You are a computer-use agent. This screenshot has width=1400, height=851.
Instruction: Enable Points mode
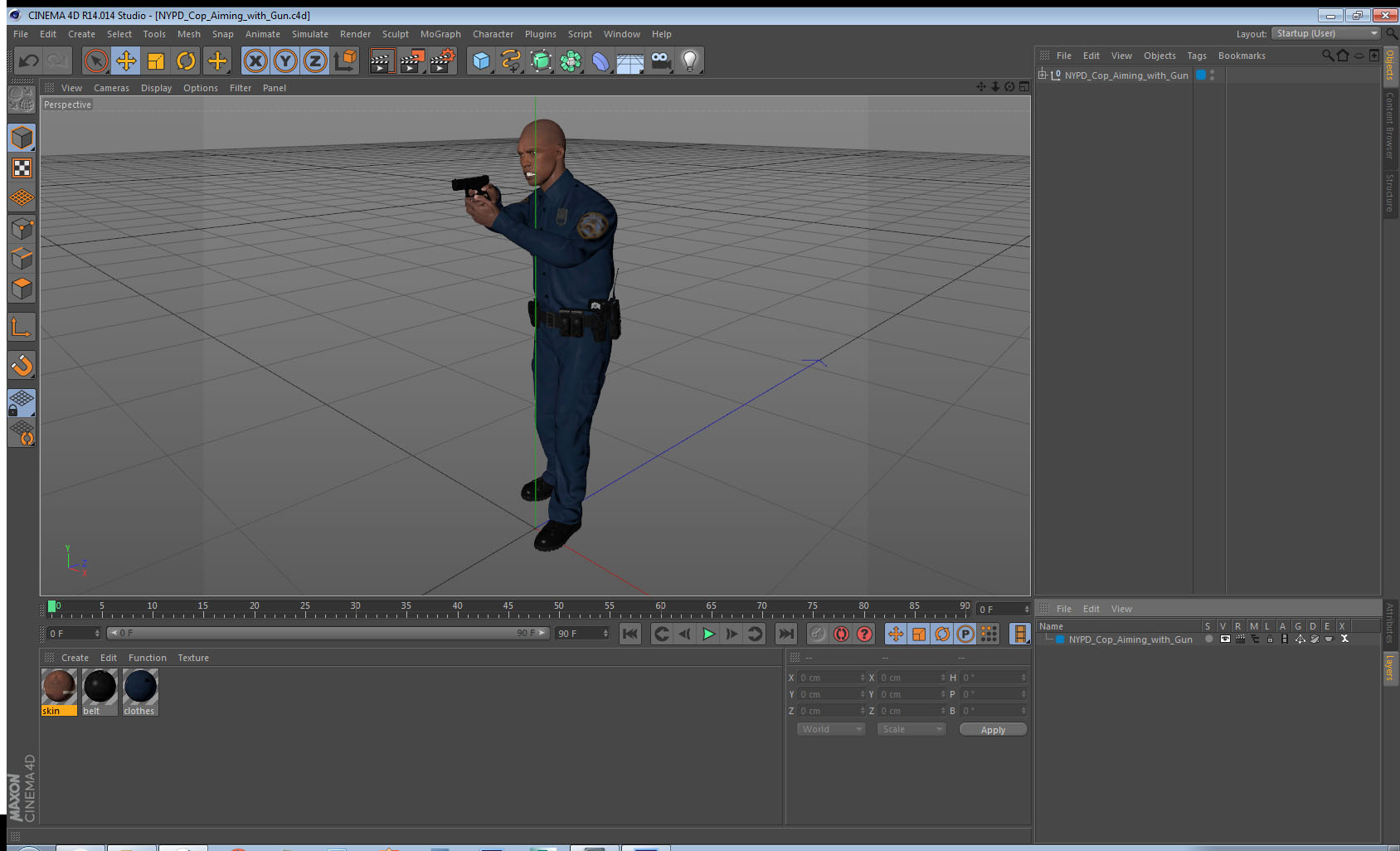click(22, 228)
